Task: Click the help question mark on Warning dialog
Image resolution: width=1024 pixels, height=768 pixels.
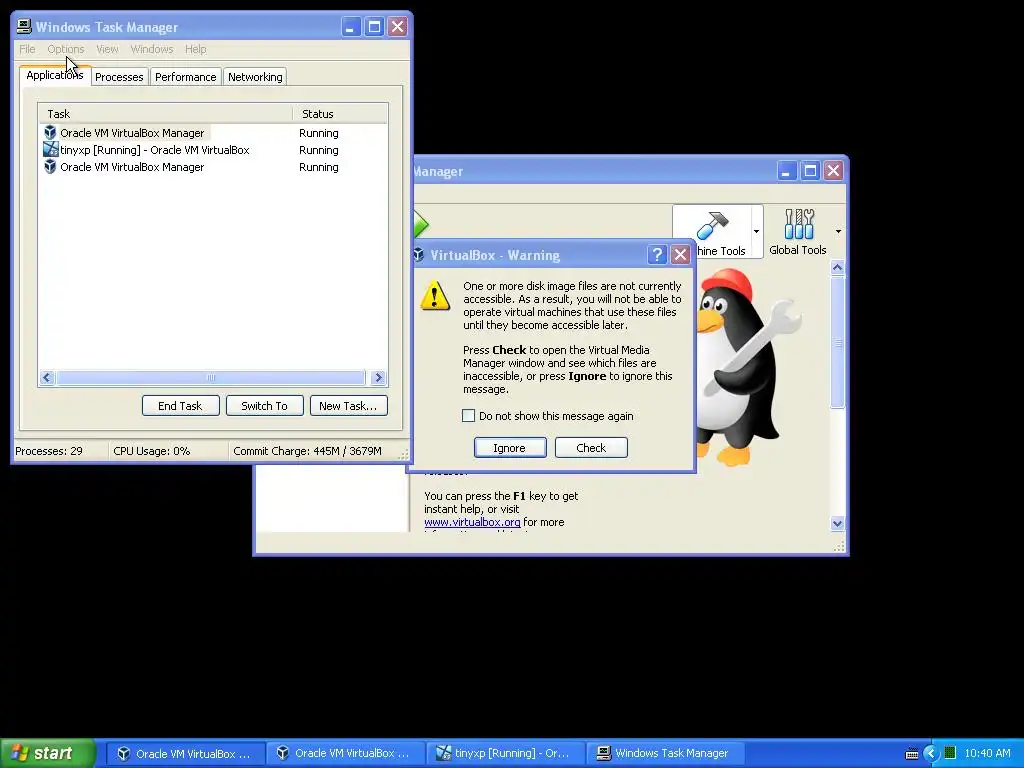Action: [657, 255]
